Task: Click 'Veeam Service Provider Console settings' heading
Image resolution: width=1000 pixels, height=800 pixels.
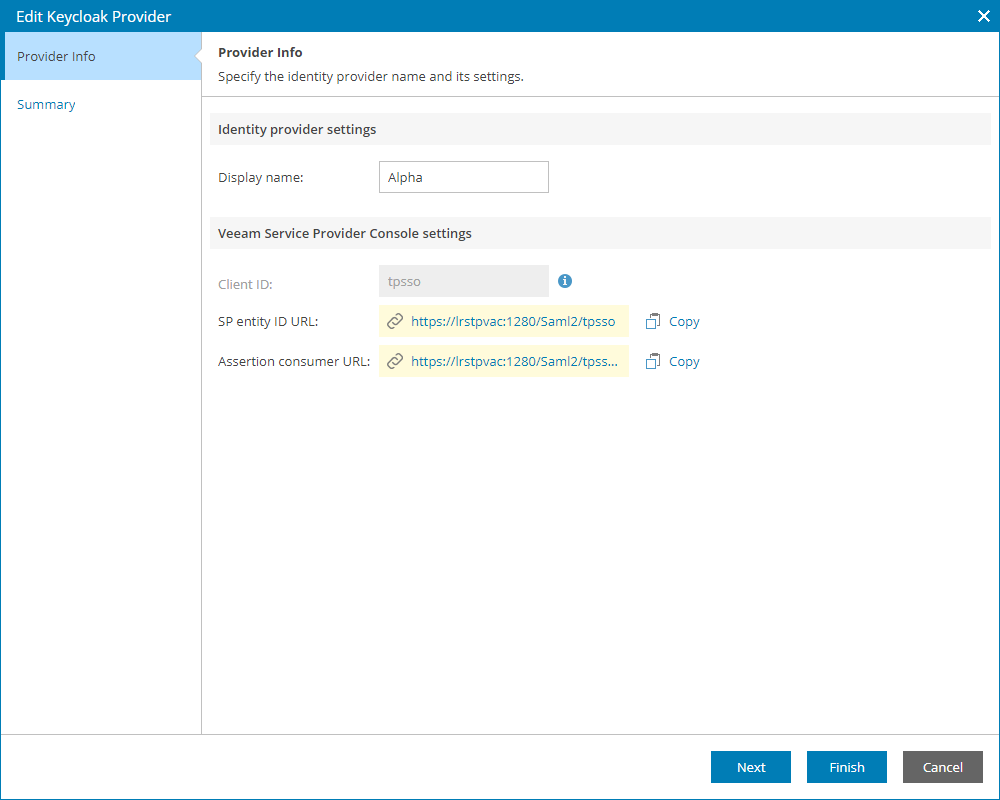Action: [x=344, y=233]
